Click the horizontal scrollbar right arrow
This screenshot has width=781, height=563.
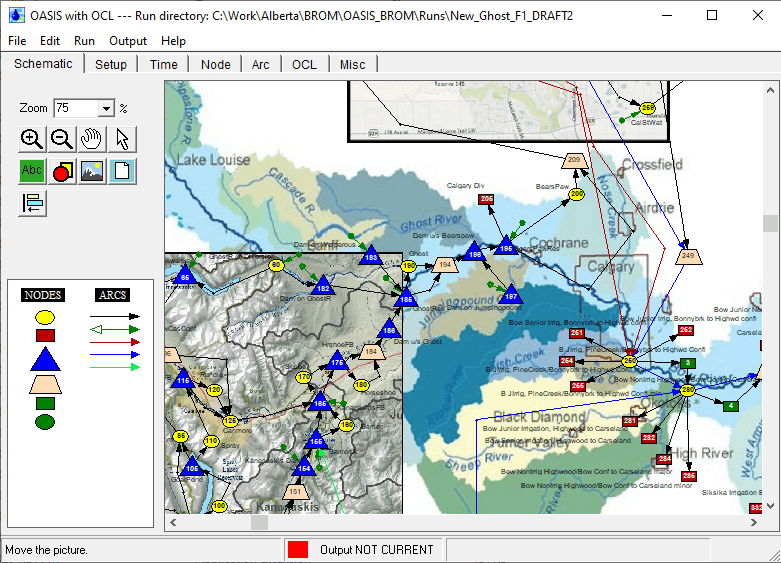tap(754, 522)
